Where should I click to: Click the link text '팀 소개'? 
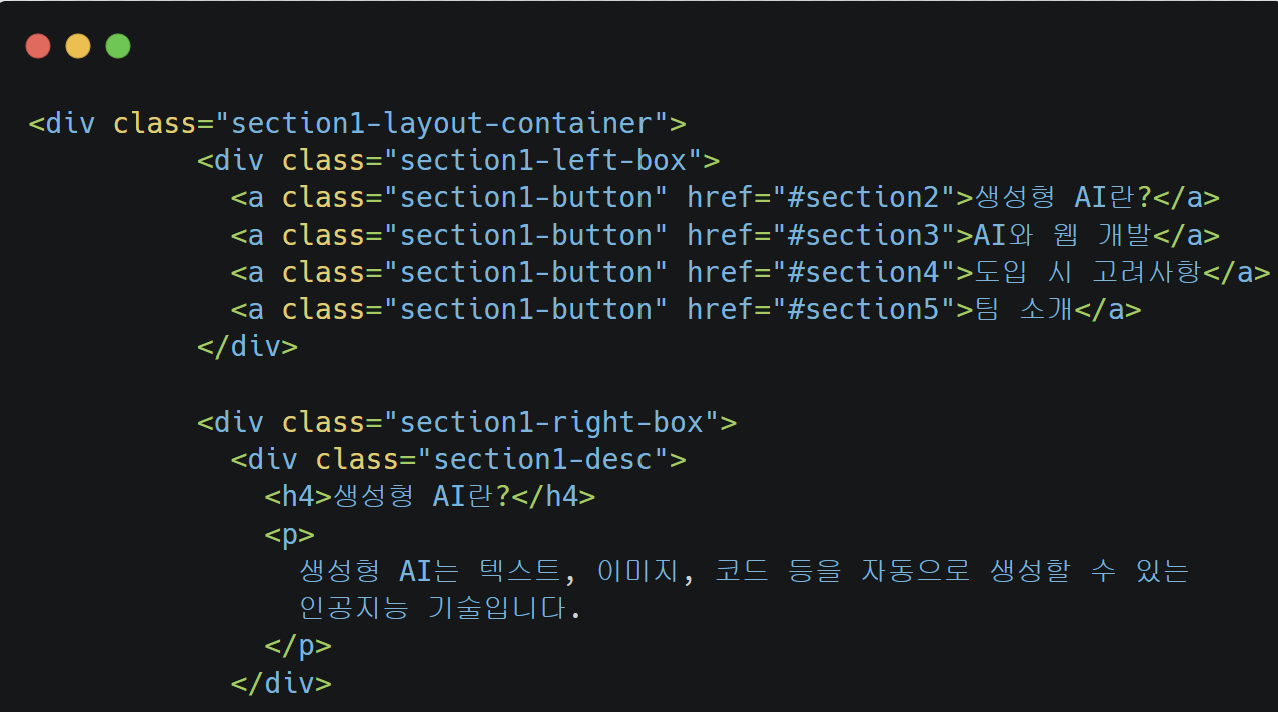(1023, 310)
